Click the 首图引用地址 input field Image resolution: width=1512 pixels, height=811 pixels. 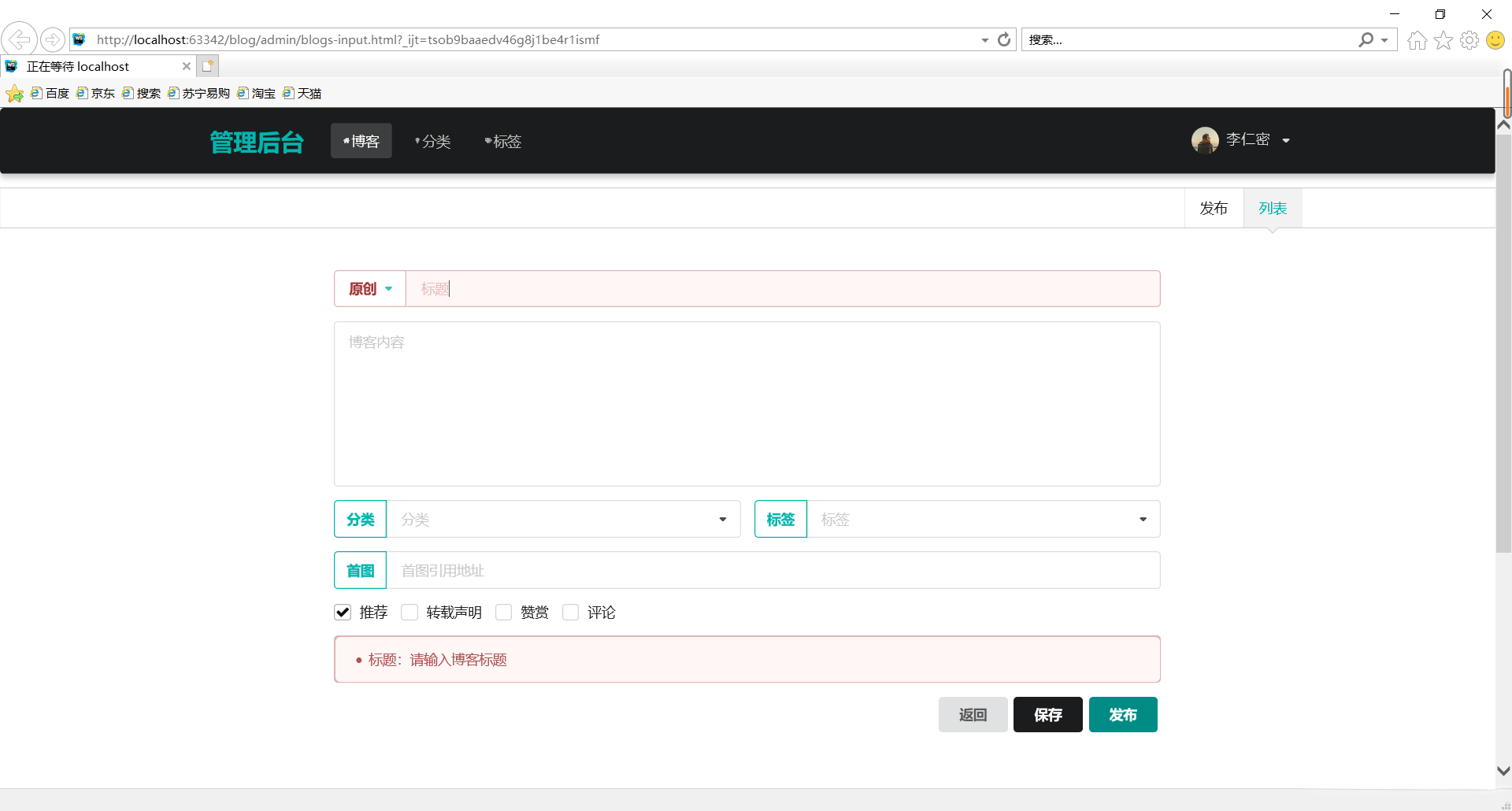[773, 571]
